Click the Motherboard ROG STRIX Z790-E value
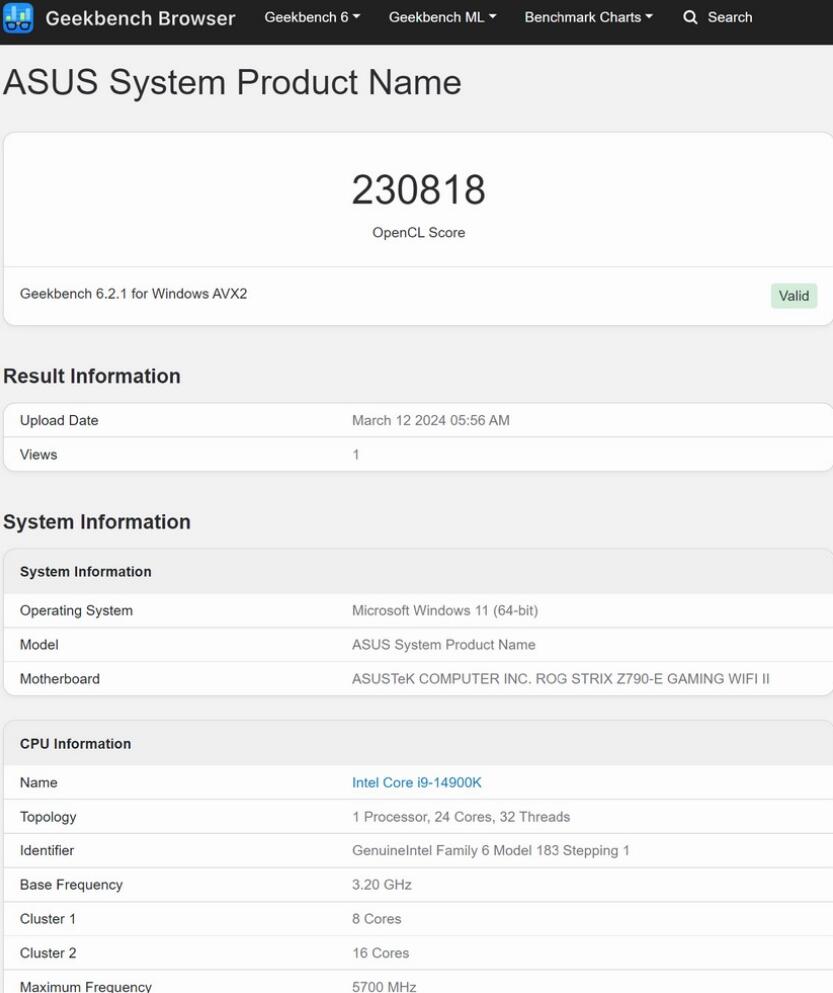Screen dimensions: 833x993 pyautogui.click(x=560, y=679)
